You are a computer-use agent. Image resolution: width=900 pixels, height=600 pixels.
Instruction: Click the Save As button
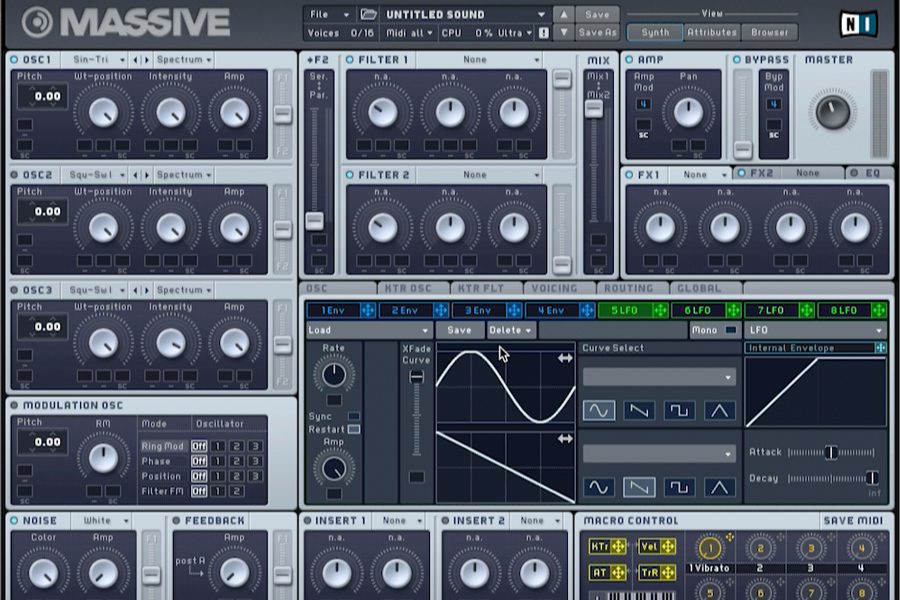pos(597,32)
